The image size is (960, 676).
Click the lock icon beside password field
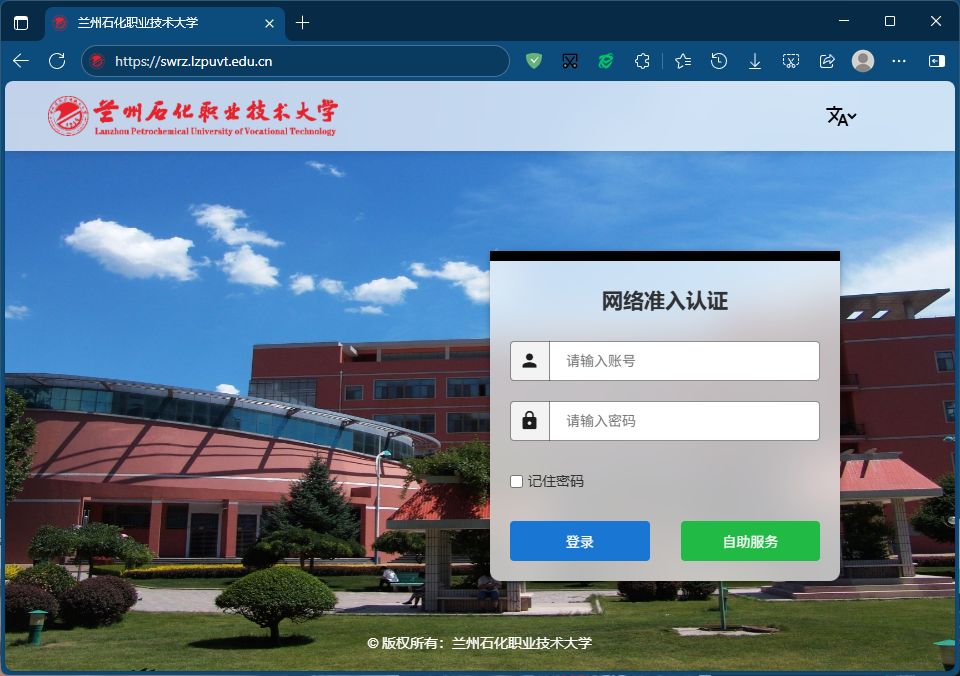click(x=530, y=421)
